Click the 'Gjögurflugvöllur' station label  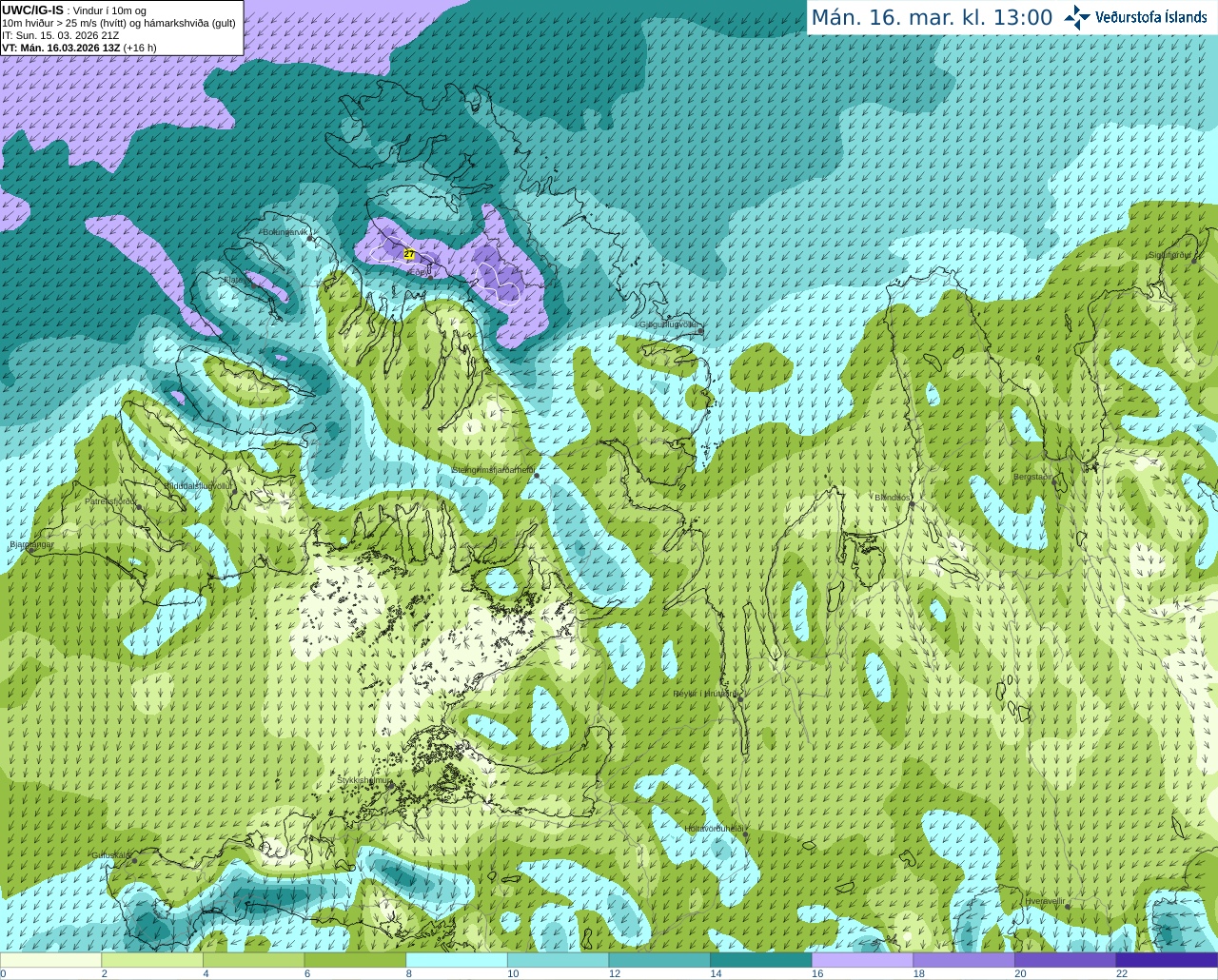669,324
